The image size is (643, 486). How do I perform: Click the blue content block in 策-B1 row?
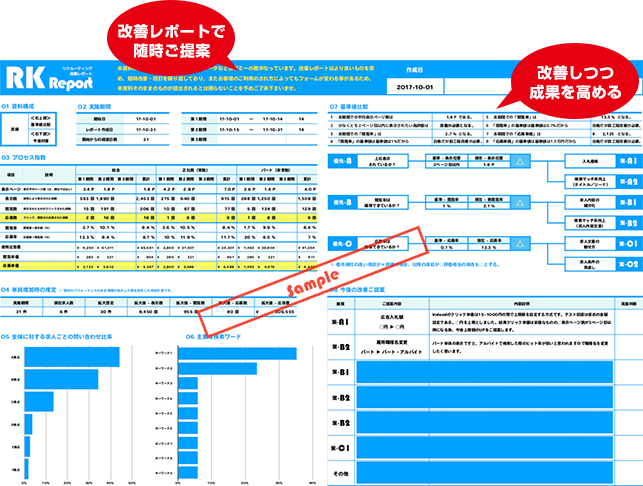485,372
